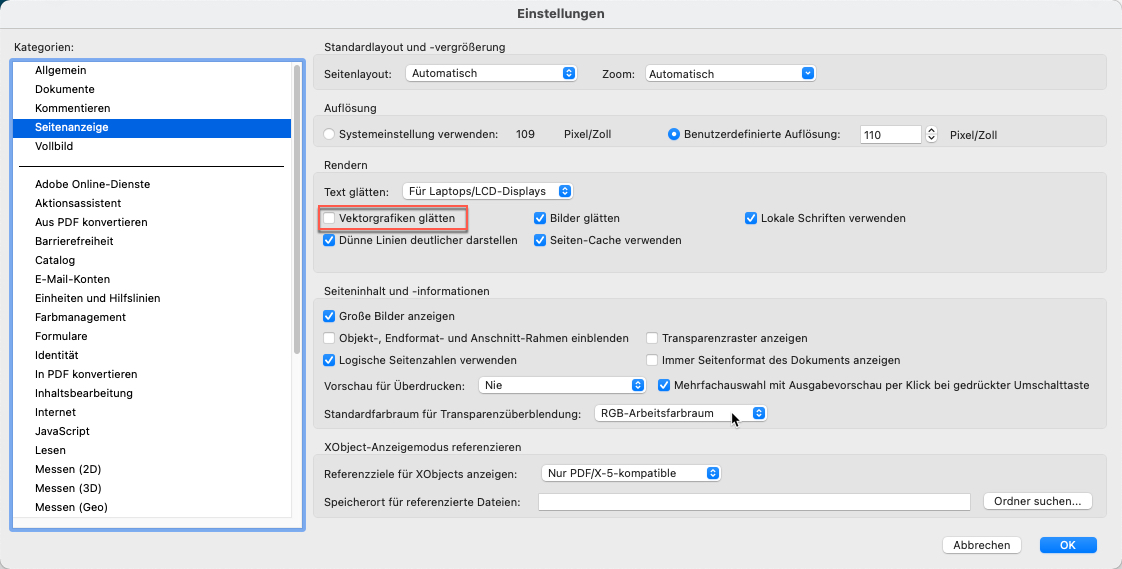The image size is (1122, 569).
Task: Toggle Lokale Schriften verwenden checkbox
Action: (x=751, y=218)
